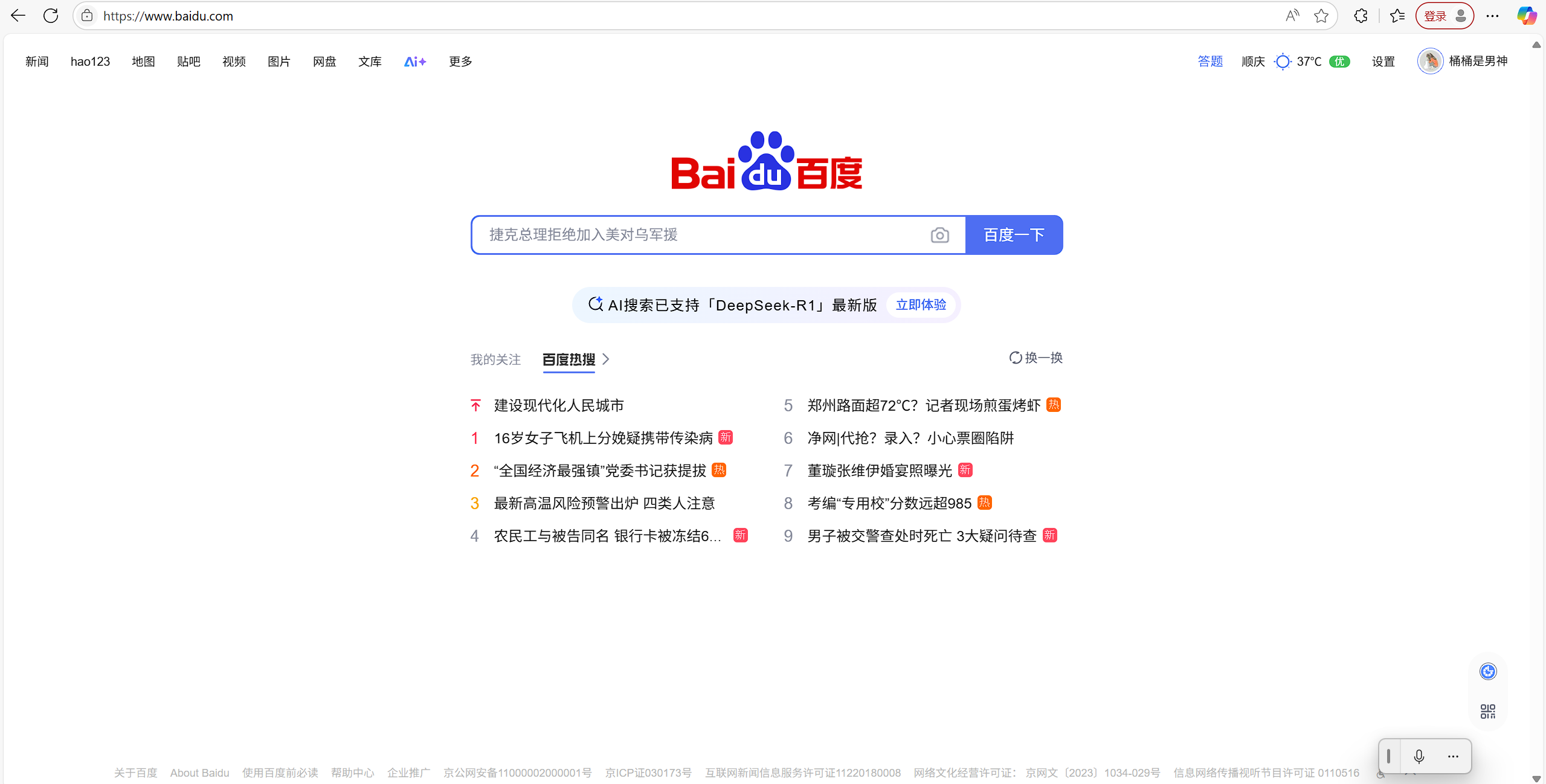
Task: Show the QR code icon on right
Action: (1488, 711)
